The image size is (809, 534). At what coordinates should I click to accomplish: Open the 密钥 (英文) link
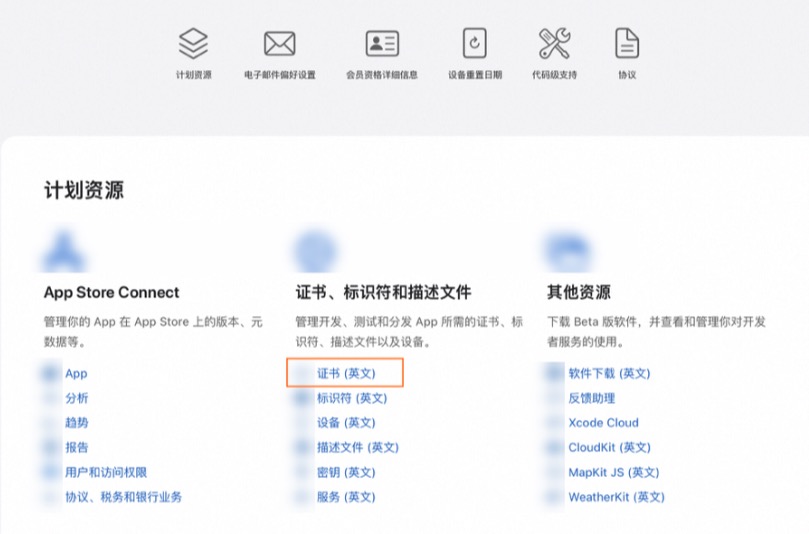346,472
